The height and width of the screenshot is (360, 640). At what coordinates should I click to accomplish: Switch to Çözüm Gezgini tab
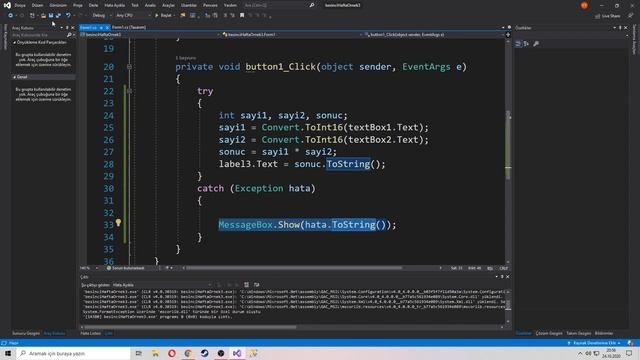[x=549, y=333]
